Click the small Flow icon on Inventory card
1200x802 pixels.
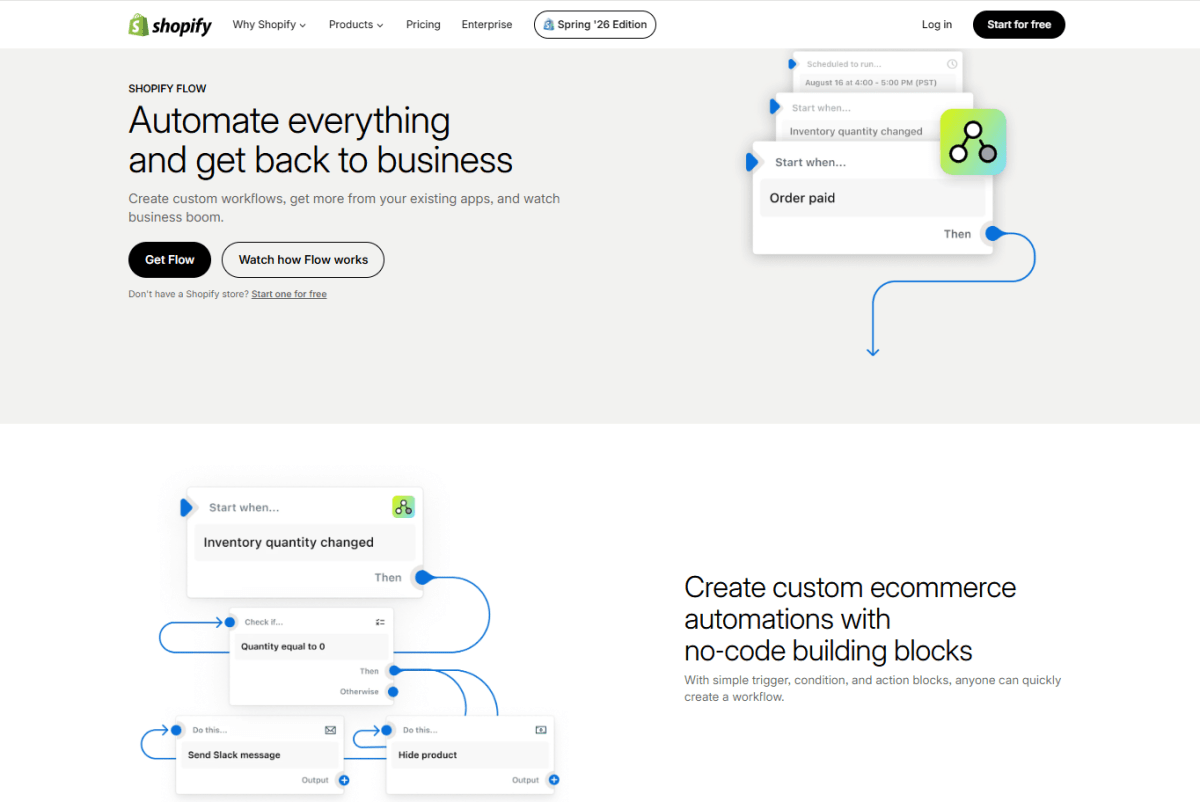click(403, 507)
